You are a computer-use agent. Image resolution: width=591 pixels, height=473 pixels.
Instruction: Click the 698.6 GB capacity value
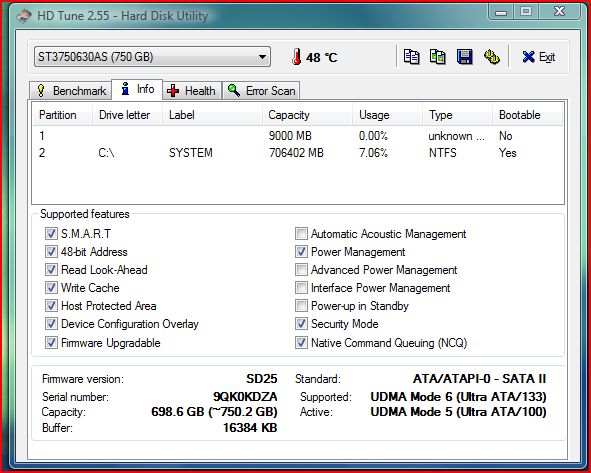(214, 412)
